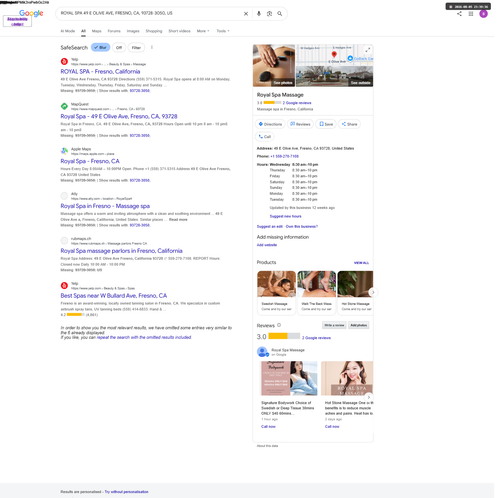
Task: Turn SafeSearch Off
Action: (119, 47)
